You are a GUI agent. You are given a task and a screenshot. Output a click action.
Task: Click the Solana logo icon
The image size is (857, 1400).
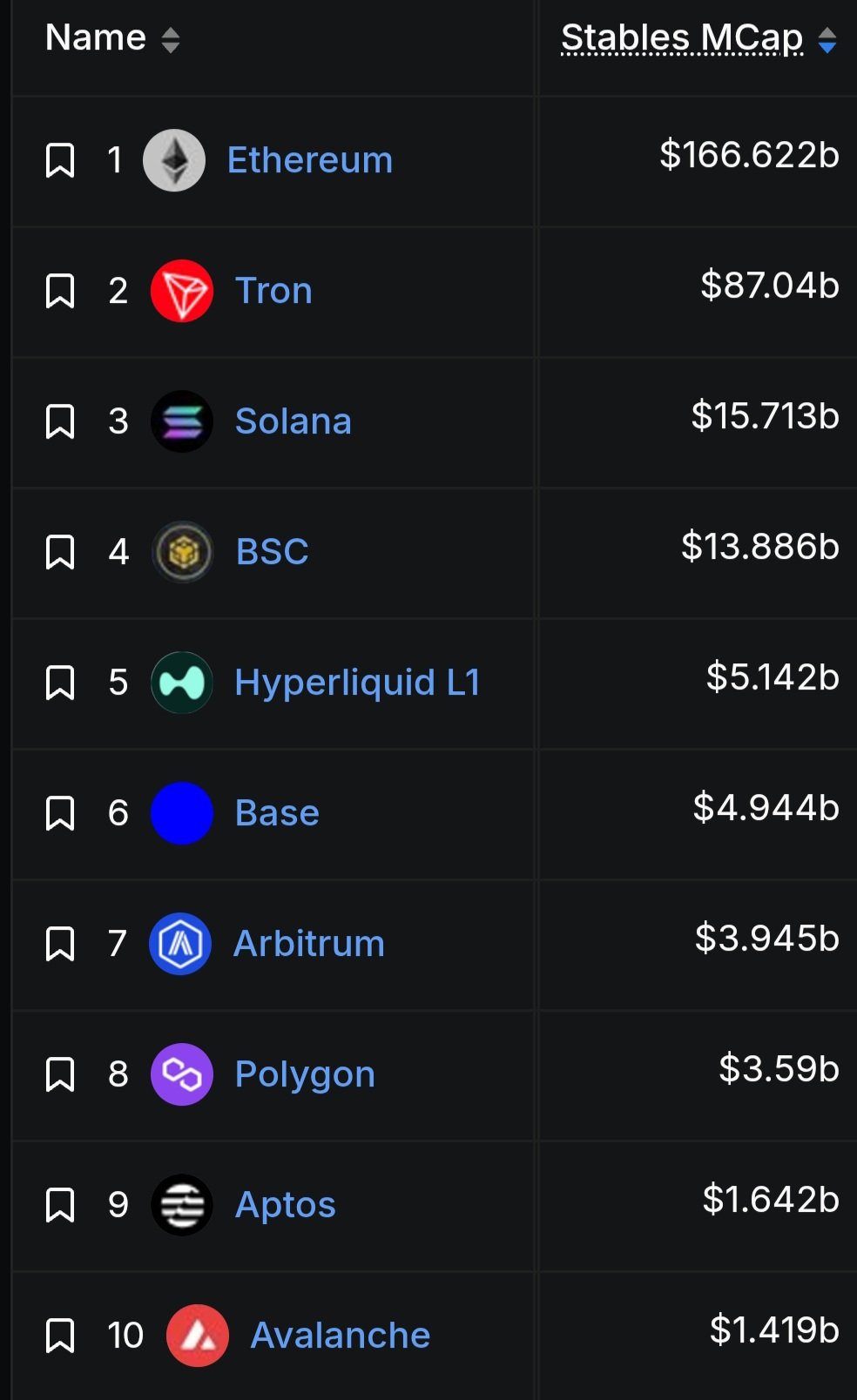coord(182,421)
